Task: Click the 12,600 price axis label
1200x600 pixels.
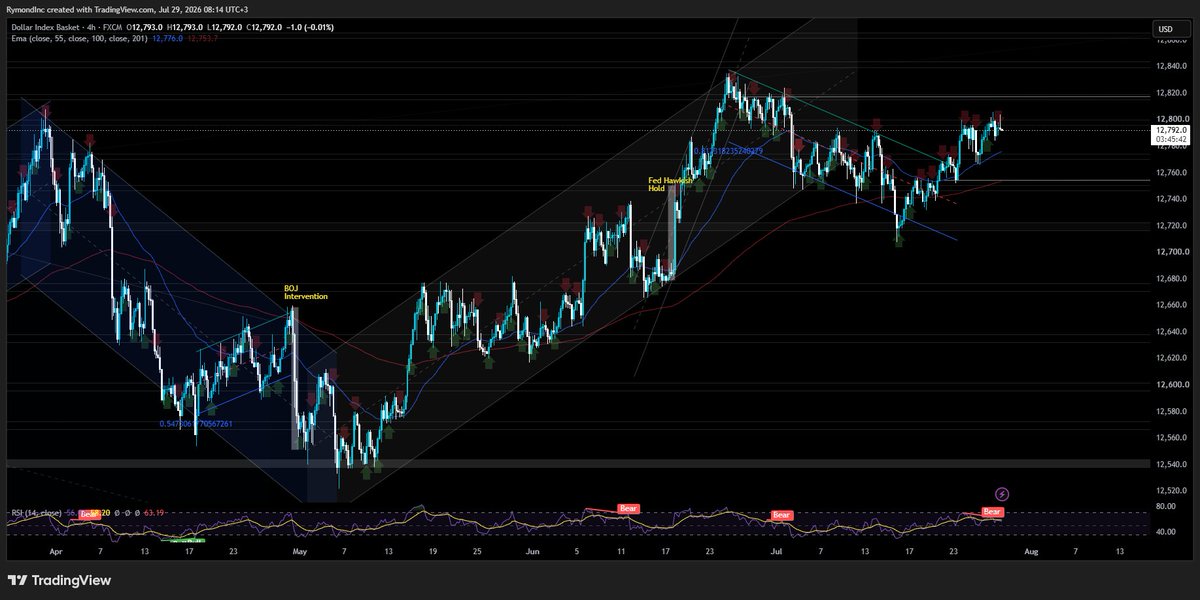Action: [1170, 384]
